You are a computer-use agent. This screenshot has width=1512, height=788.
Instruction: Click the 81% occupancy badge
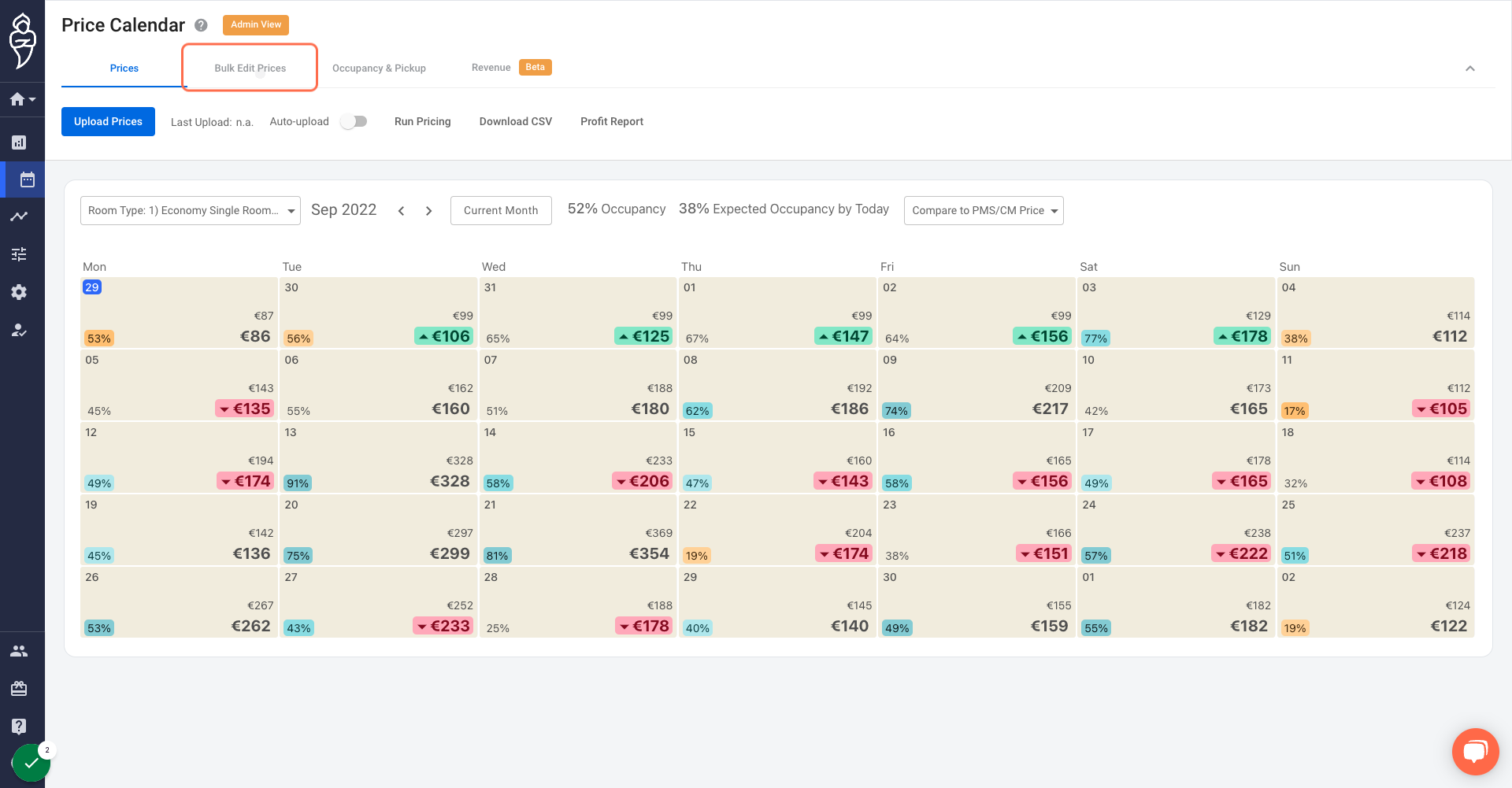click(497, 556)
